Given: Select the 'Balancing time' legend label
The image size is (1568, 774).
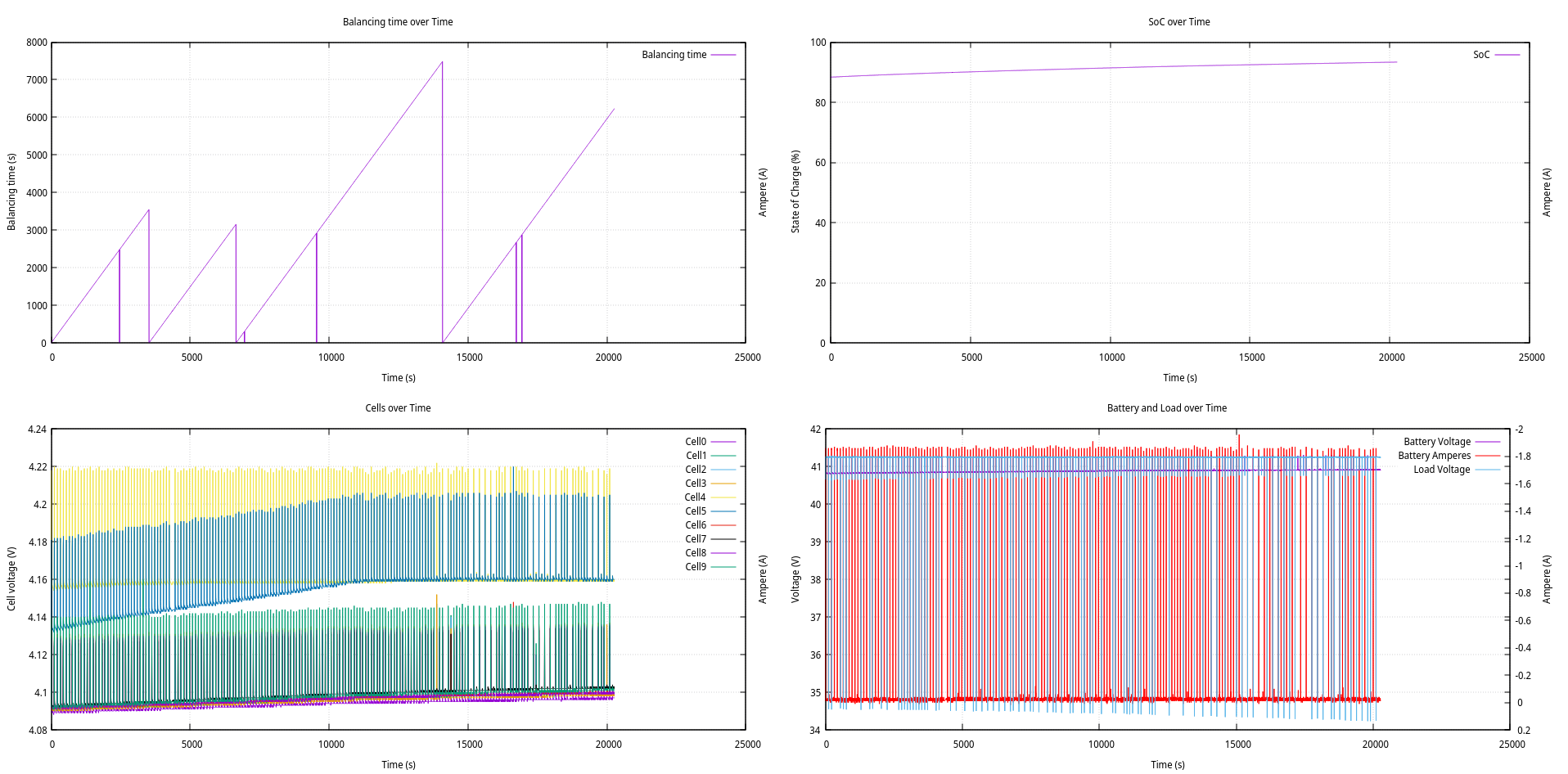Looking at the screenshot, I should (674, 55).
